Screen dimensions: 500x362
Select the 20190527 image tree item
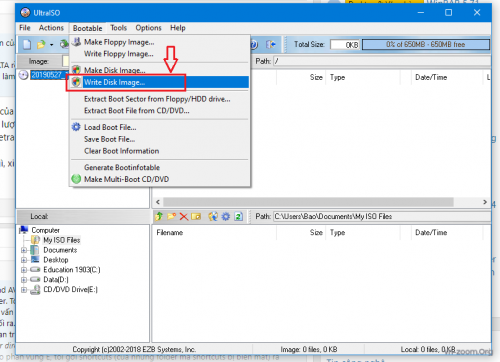[x=48, y=75]
